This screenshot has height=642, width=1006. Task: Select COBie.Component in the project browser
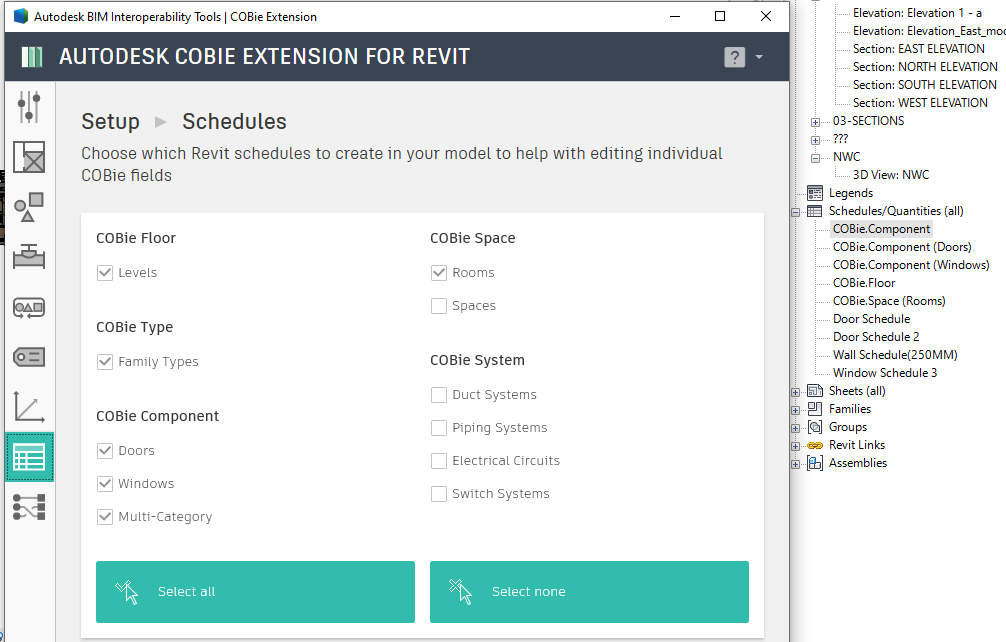[880, 228]
